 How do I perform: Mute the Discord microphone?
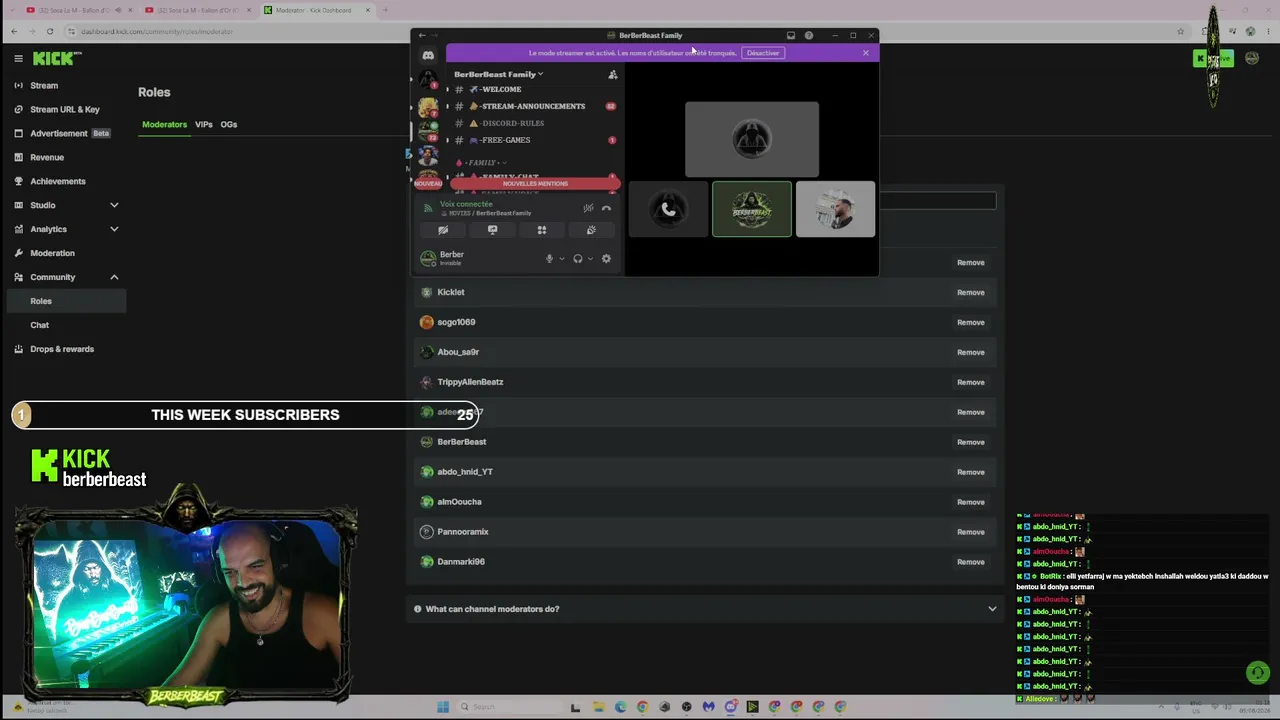pyautogui.click(x=549, y=259)
